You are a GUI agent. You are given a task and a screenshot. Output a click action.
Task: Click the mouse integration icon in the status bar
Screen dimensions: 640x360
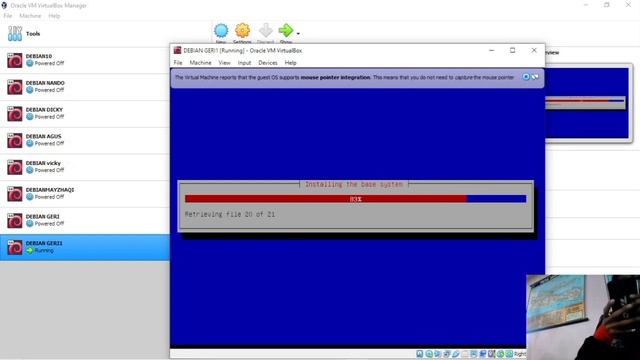tap(500, 354)
